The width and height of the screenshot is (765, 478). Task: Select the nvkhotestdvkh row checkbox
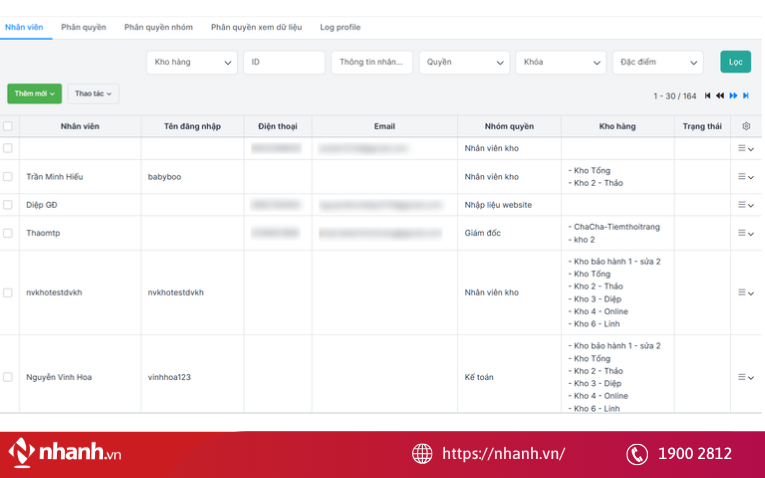pos(8,293)
